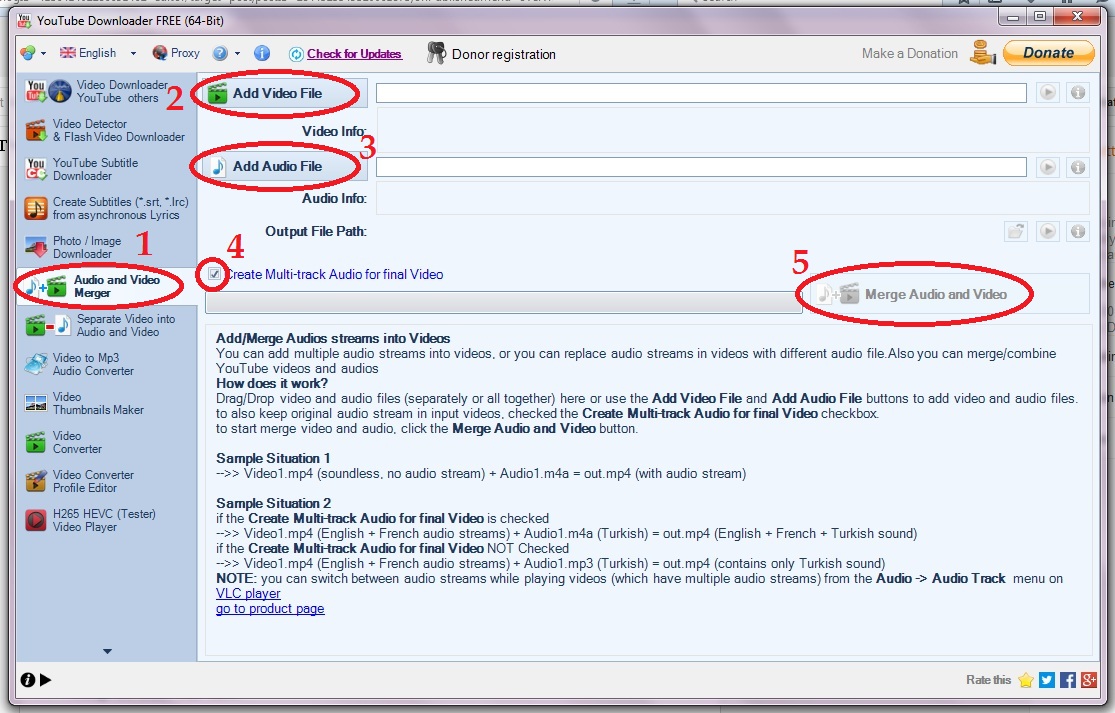This screenshot has height=713, width=1115.
Task: Open Create Subtitles from asynchronous Lyrics
Action: point(107,208)
